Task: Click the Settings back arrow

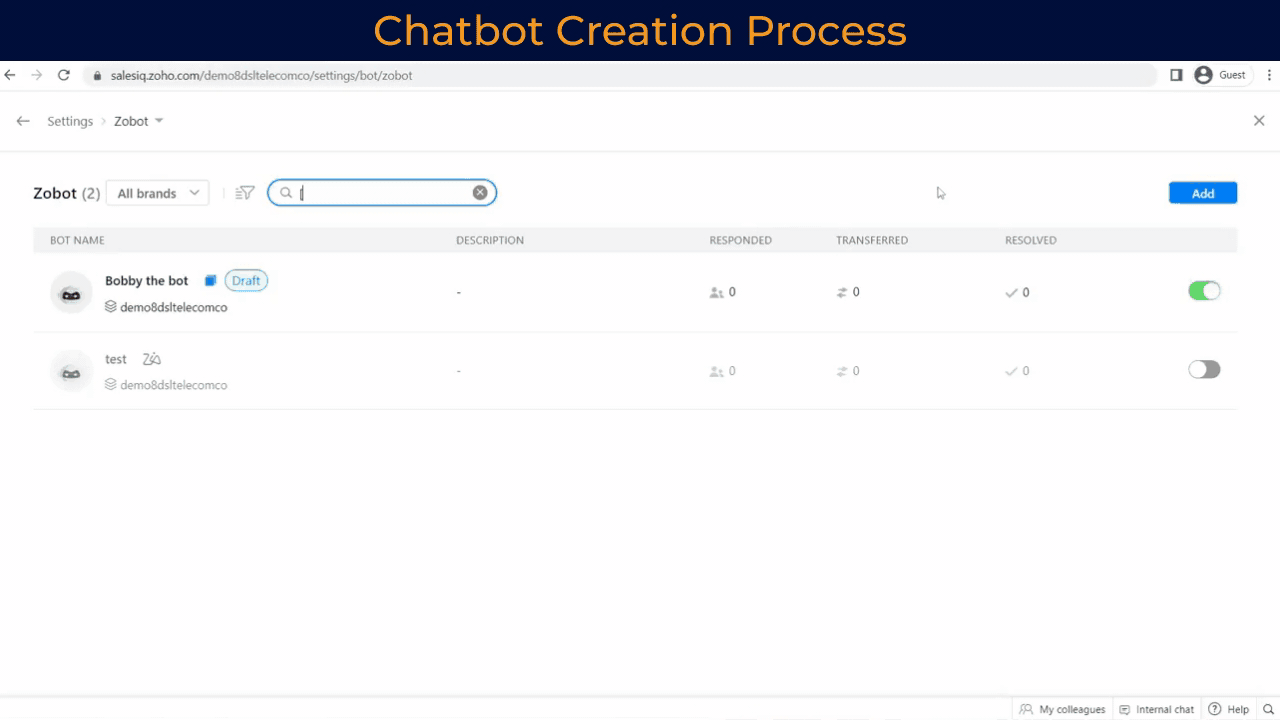Action: point(23,121)
